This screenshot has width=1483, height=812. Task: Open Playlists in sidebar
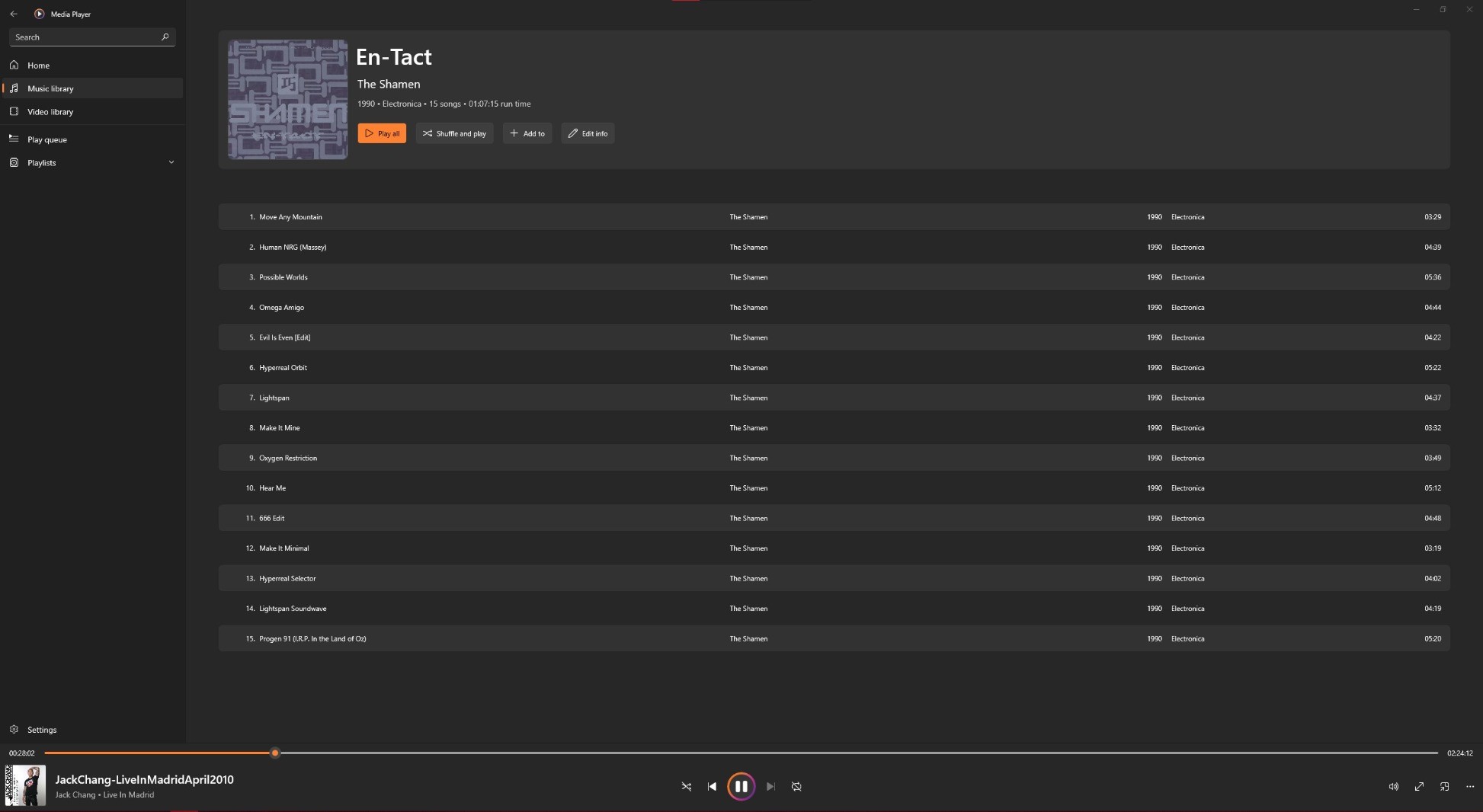tap(92, 163)
